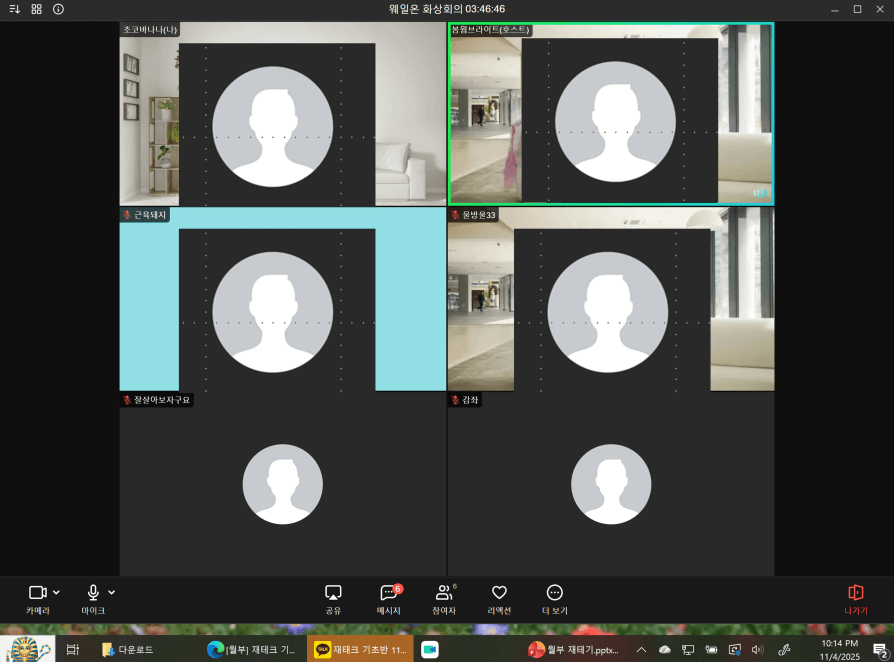Expand microphone options dropdown arrow
894x662 pixels.
(112, 592)
